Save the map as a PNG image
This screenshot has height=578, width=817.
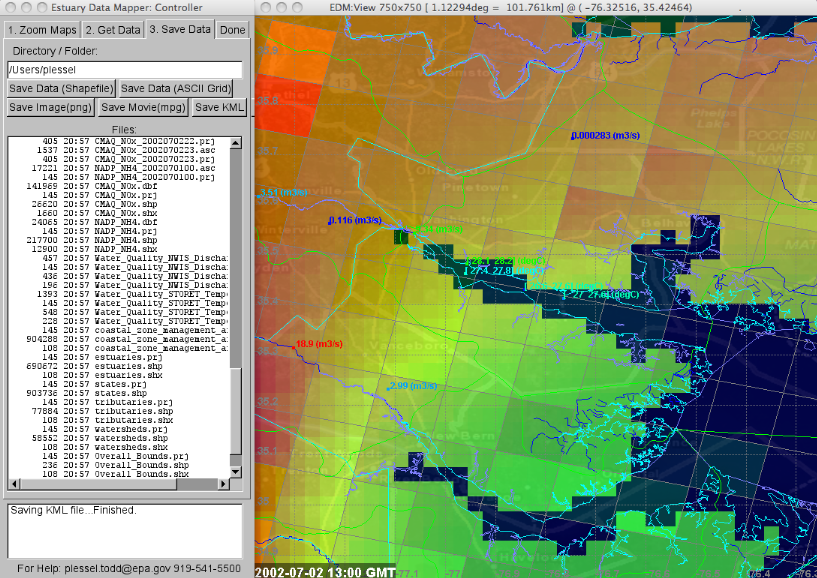pyautogui.click(x=50, y=106)
